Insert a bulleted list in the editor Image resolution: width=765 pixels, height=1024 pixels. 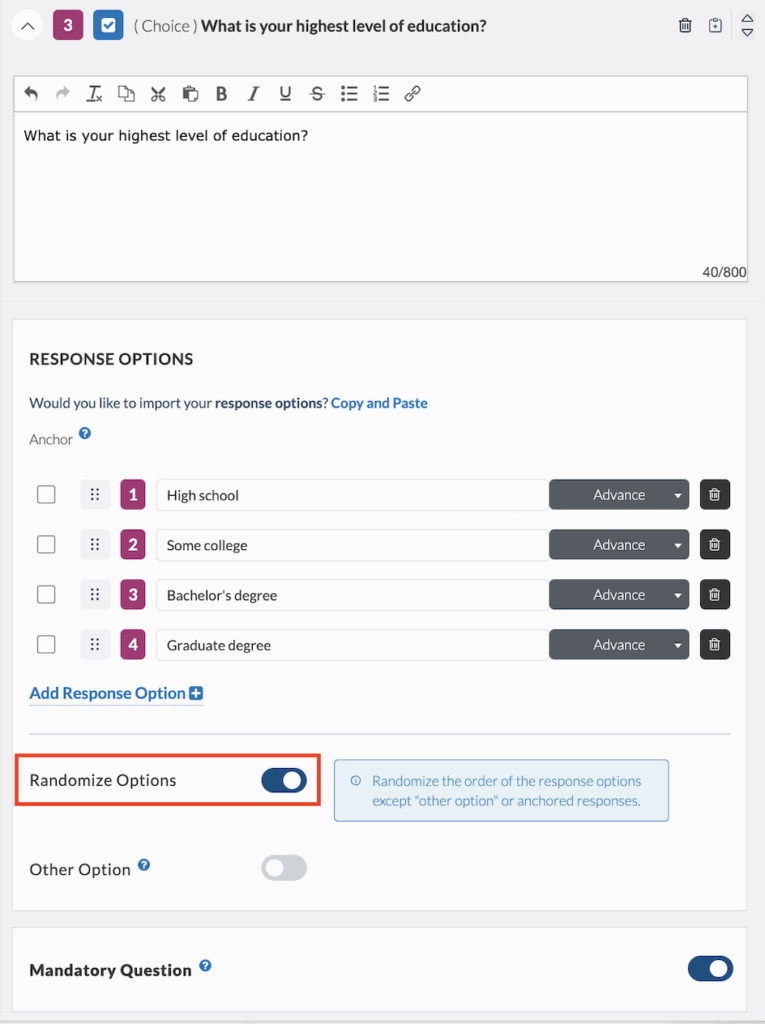tap(349, 93)
